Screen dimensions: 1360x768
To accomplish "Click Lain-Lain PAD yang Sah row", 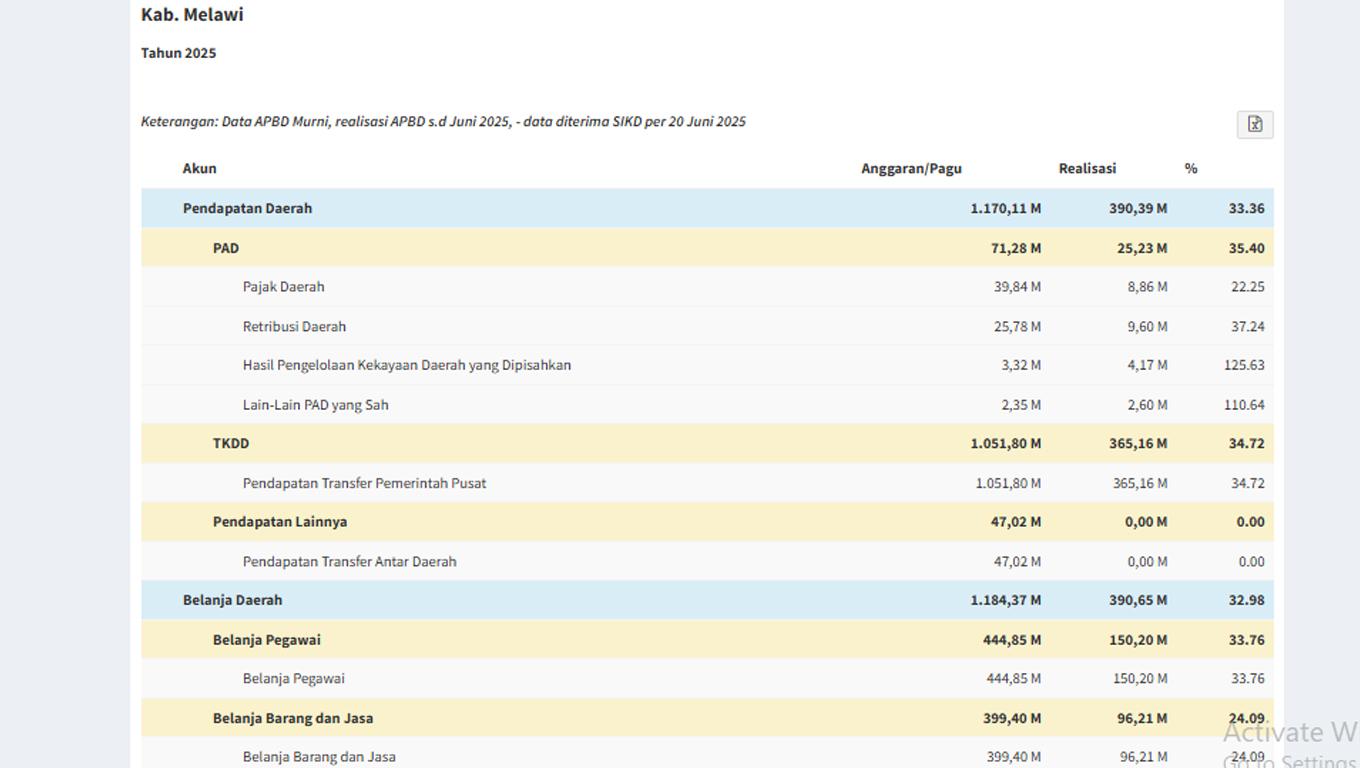I will point(315,405).
